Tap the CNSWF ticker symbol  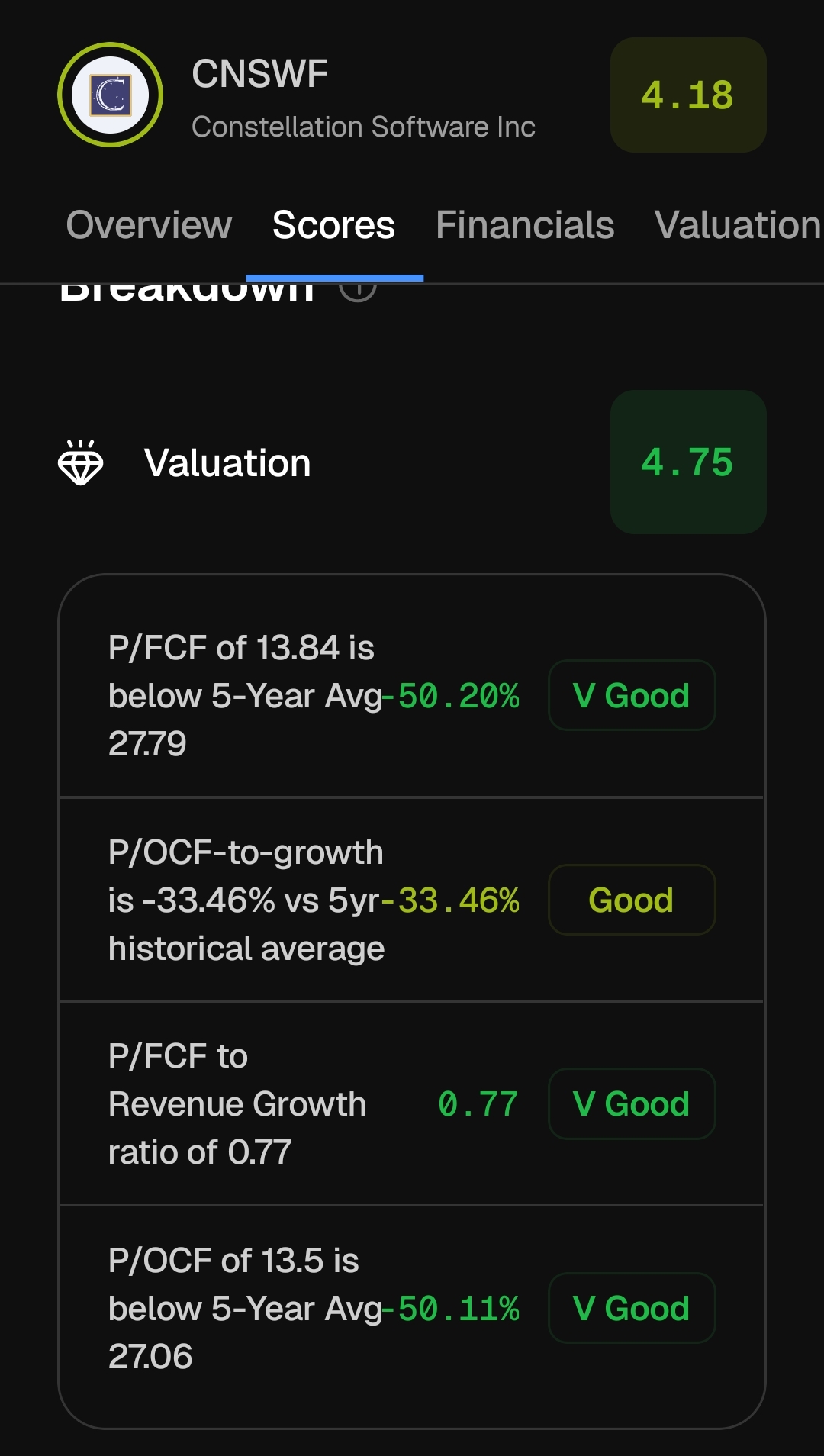259,74
